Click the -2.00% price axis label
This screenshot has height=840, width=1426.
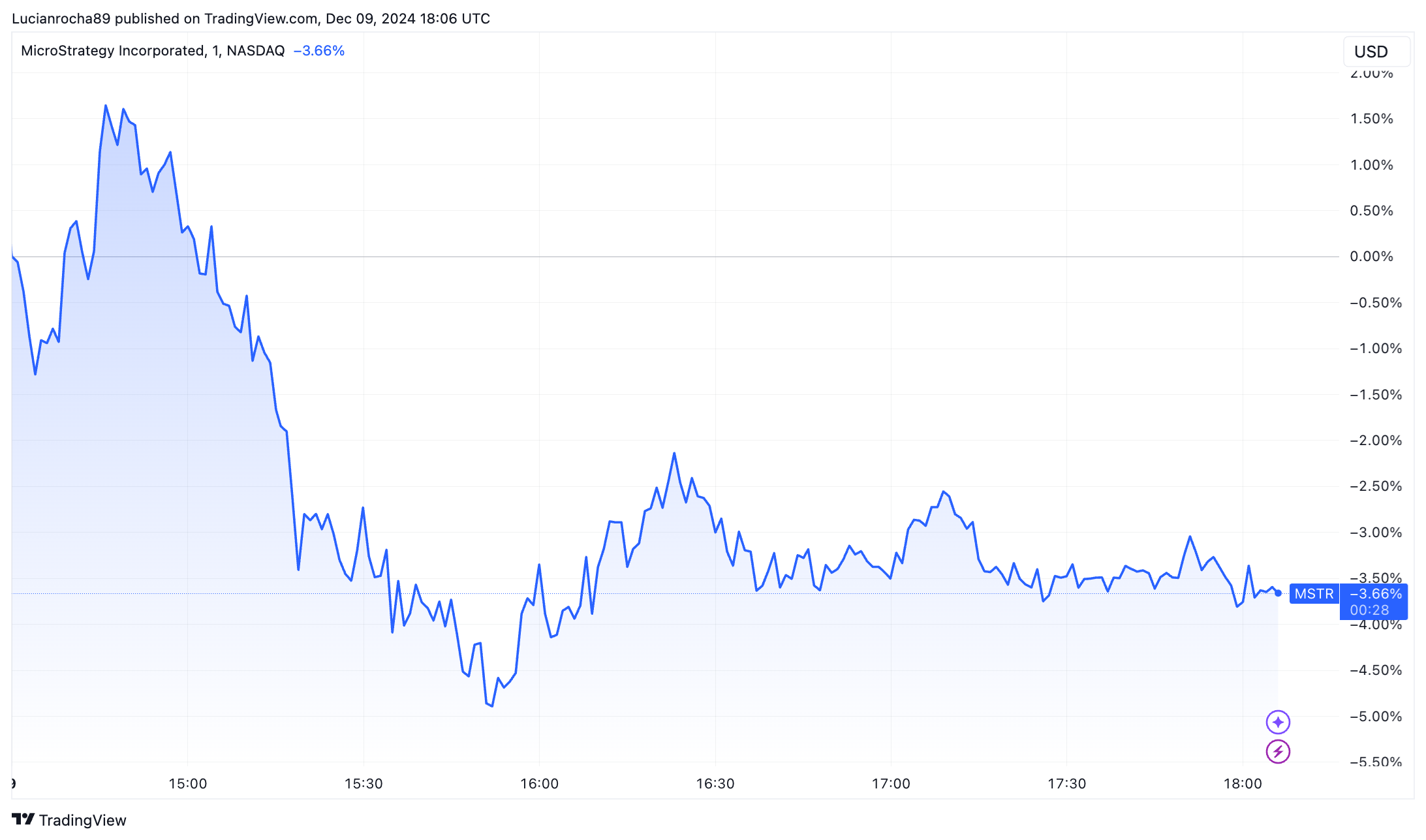point(1376,440)
